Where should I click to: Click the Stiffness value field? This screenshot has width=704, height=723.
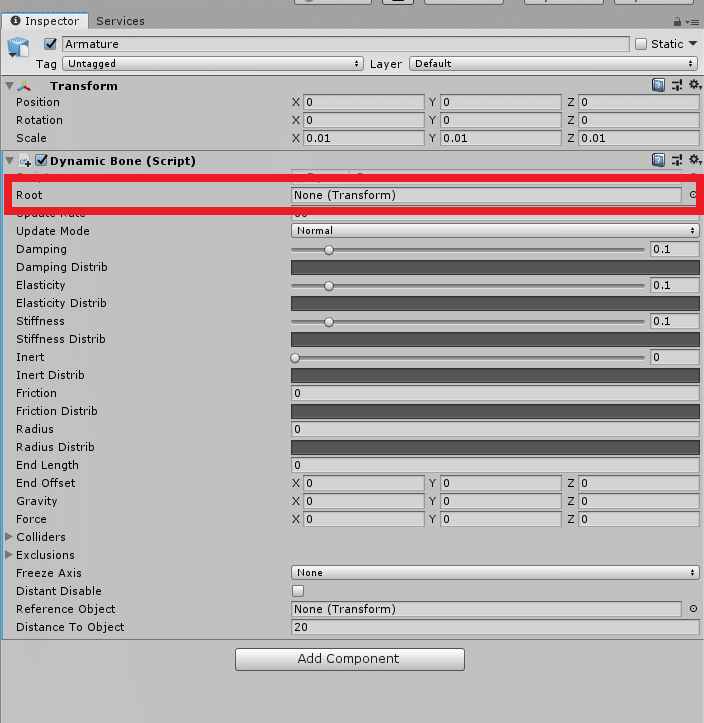(674, 321)
